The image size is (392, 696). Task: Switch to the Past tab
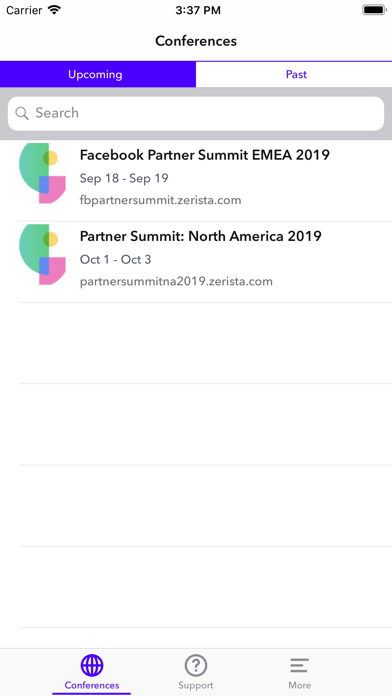click(x=294, y=74)
